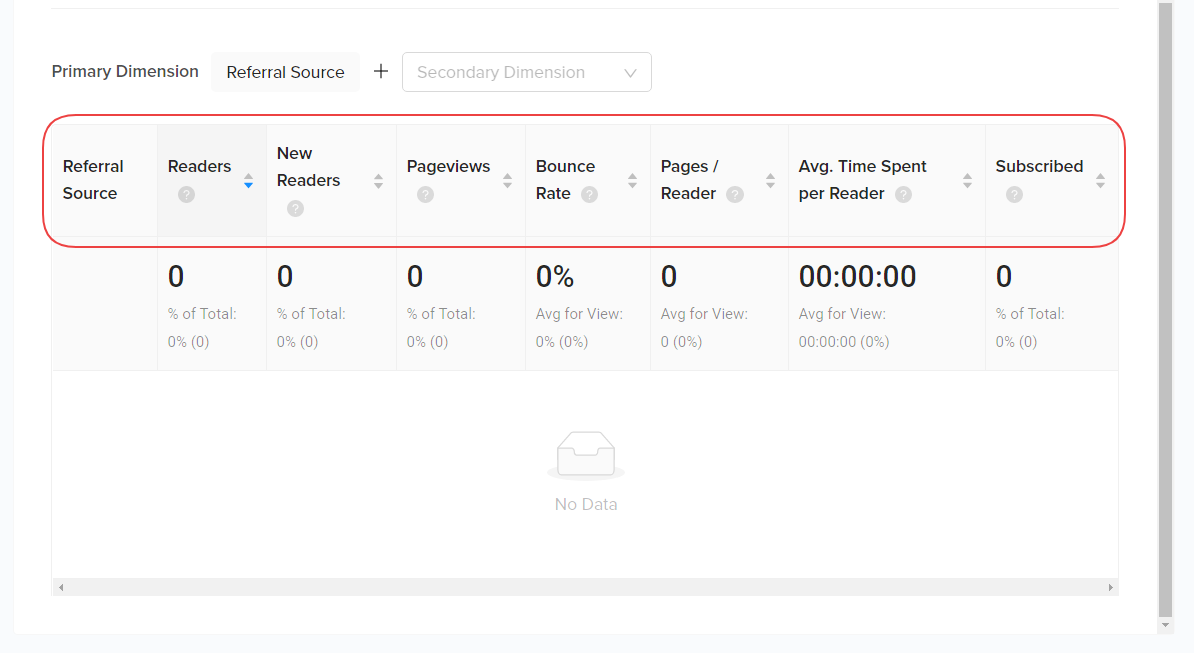Click the Subscribed help question-mark icon
Screen dimensions: 1194x653
coord(1014,195)
